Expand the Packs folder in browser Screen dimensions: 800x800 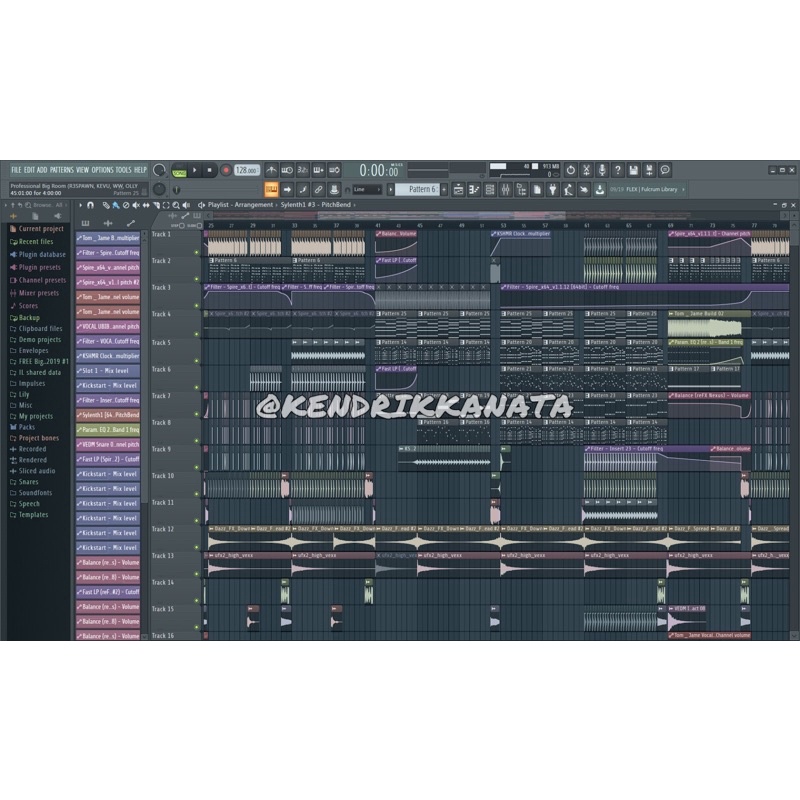coord(27,427)
